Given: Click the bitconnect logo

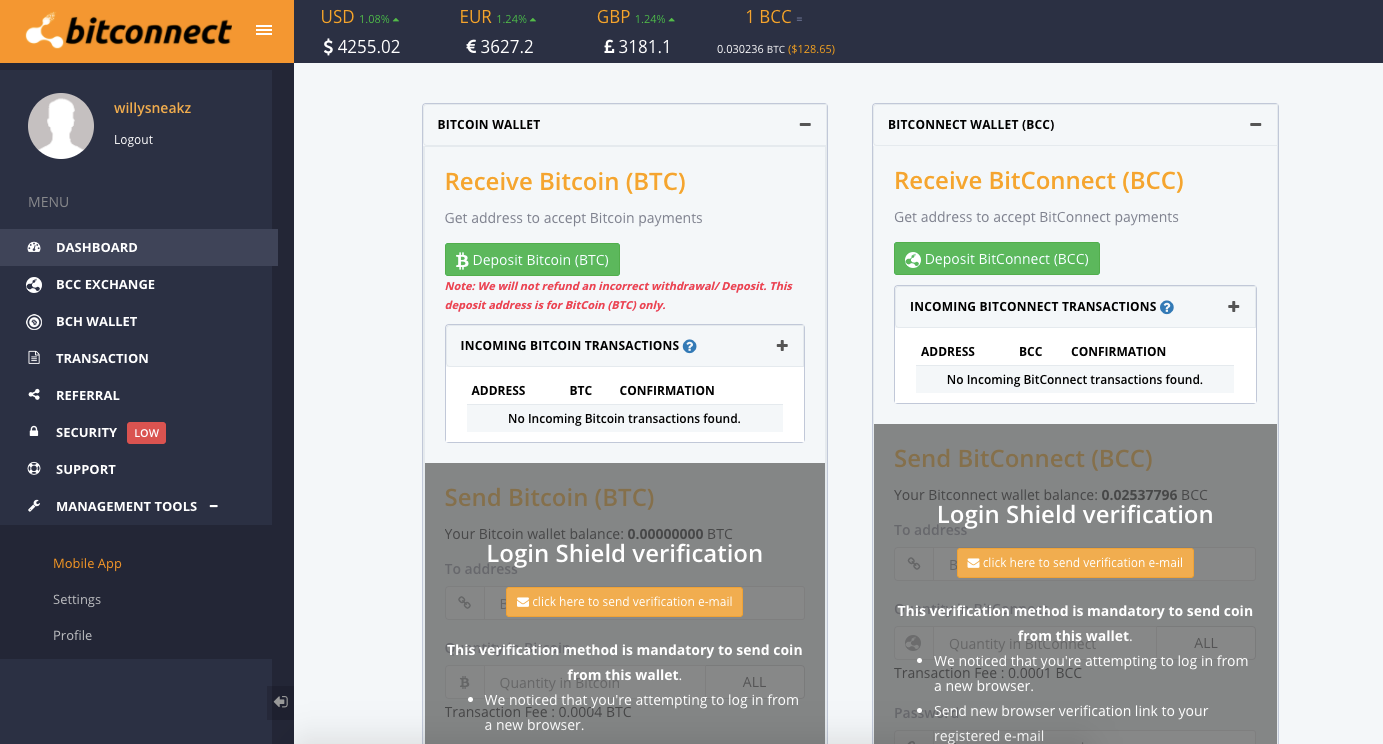Looking at the screenshot, I should (127, 31).
